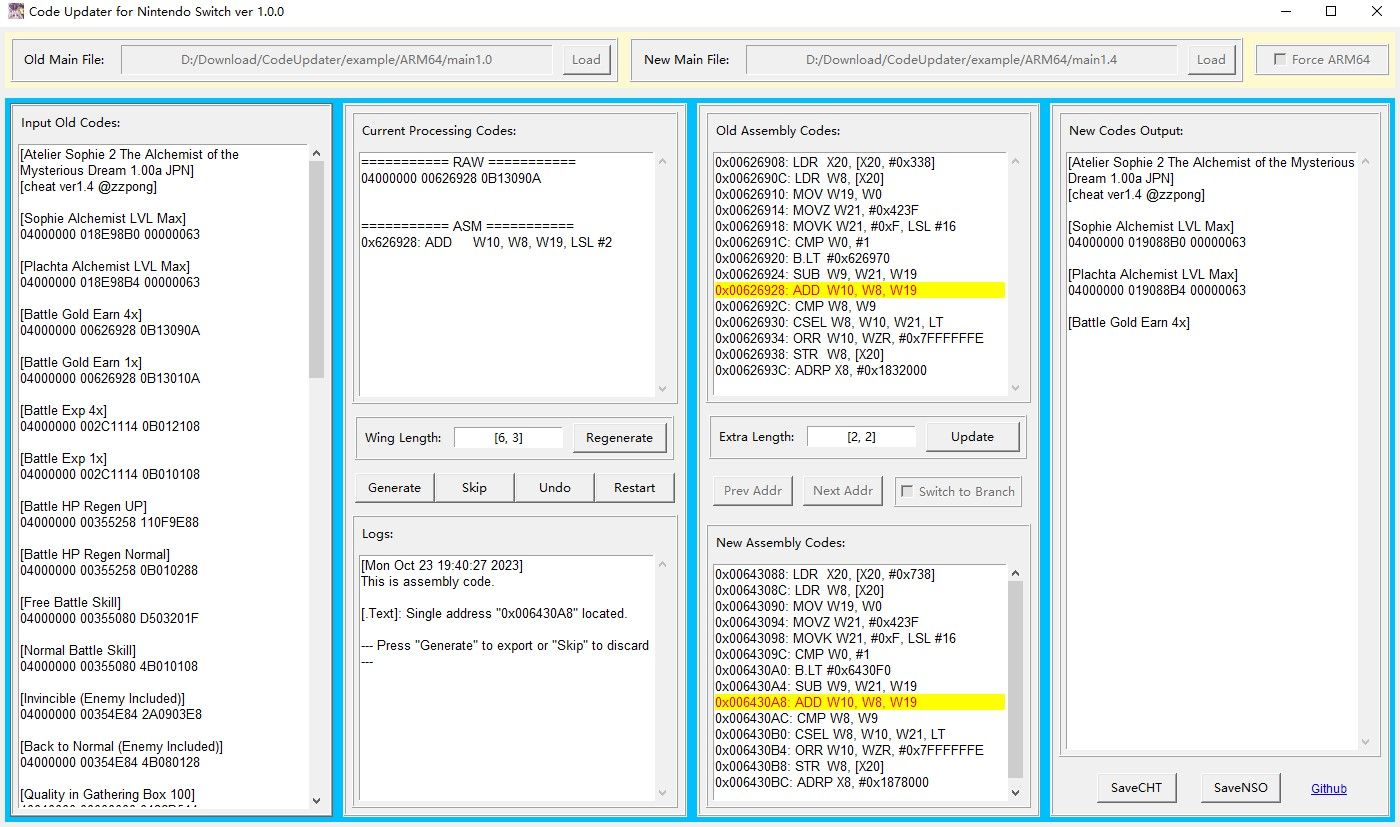Viewport: 1400px width, 827px height.
Task: Click down arrow of Logs scrollbar
Action: (661, 792)
